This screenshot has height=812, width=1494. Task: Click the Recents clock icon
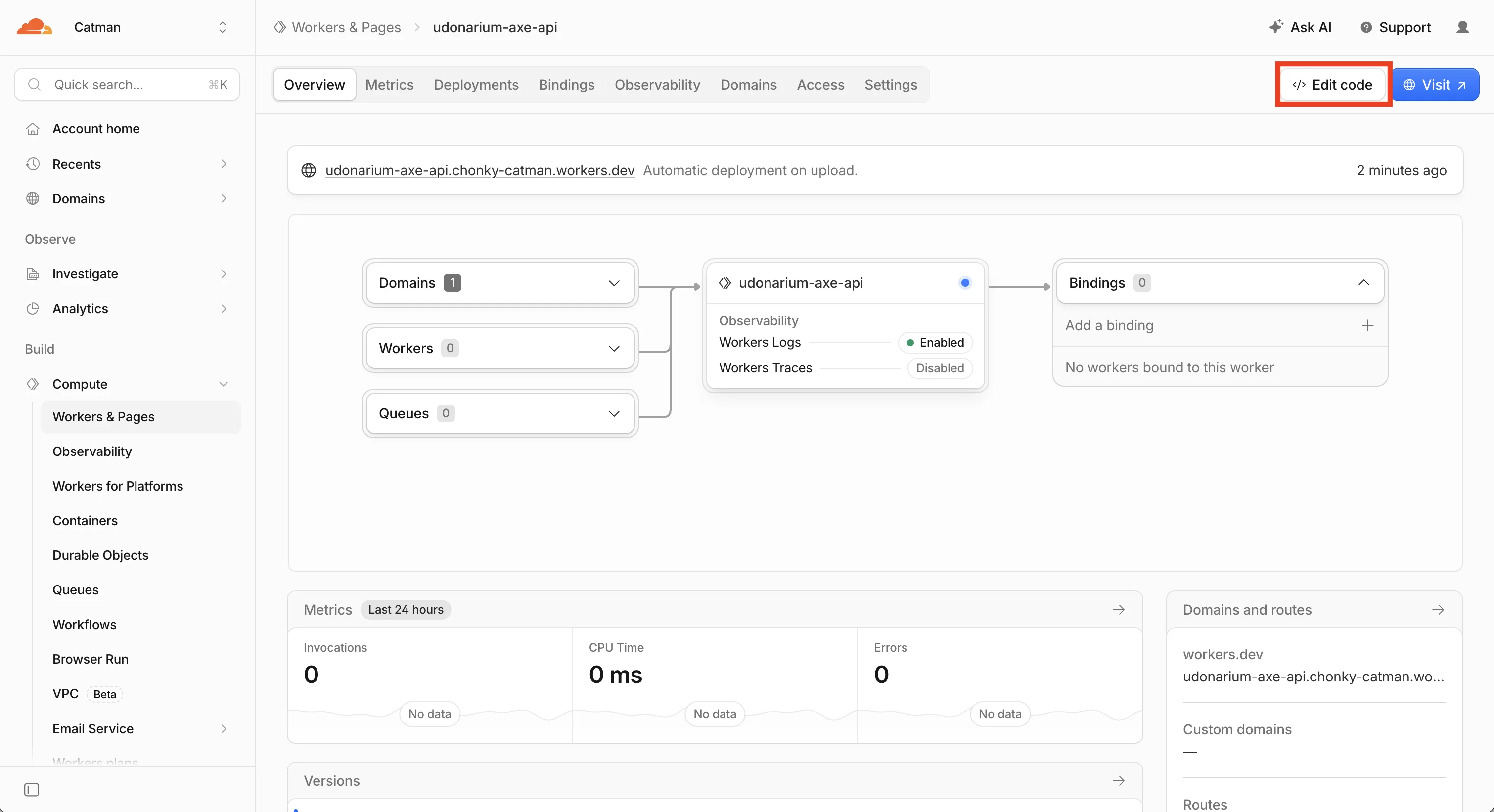(x=33, y=164)
